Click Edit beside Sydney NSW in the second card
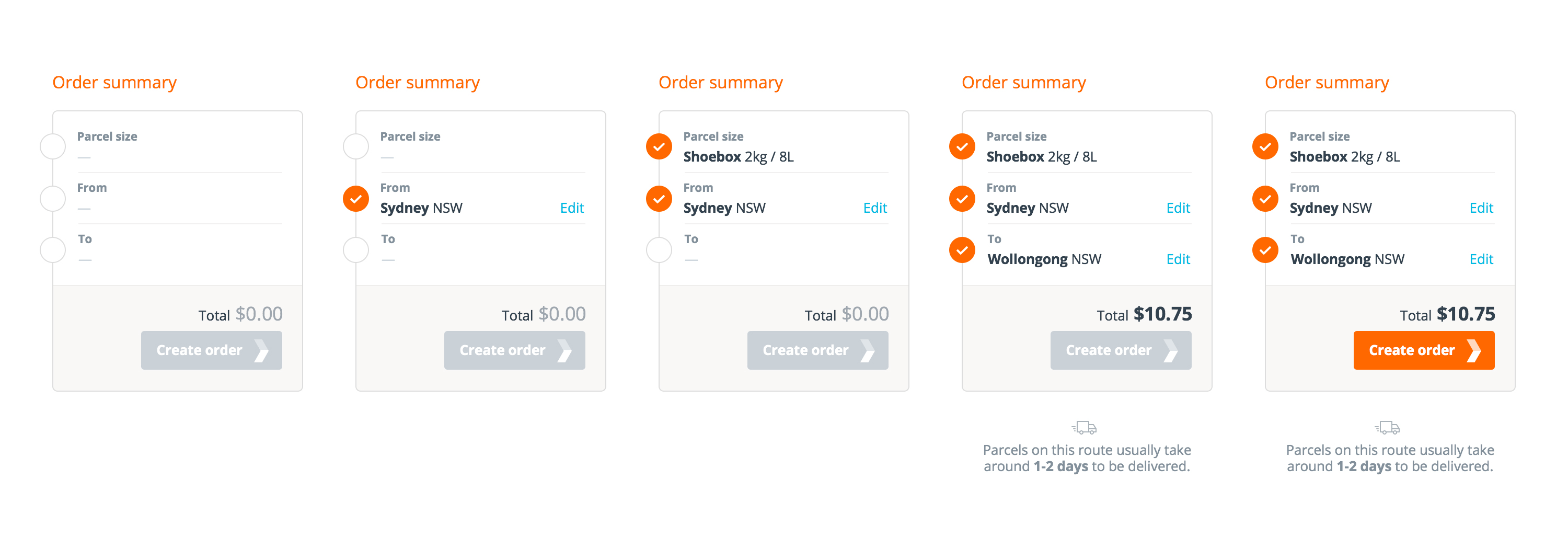 pyautogui.click(x=572, y=208)
